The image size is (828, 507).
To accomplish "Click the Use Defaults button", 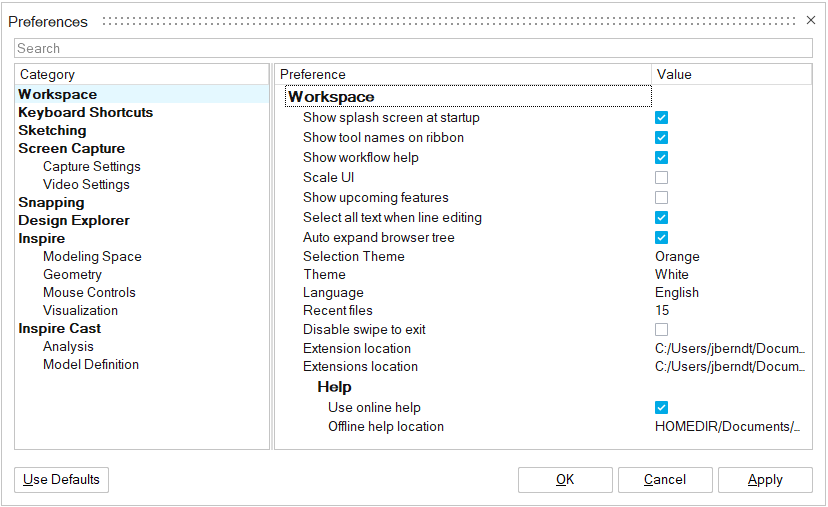I will click(x=61, y=480).
